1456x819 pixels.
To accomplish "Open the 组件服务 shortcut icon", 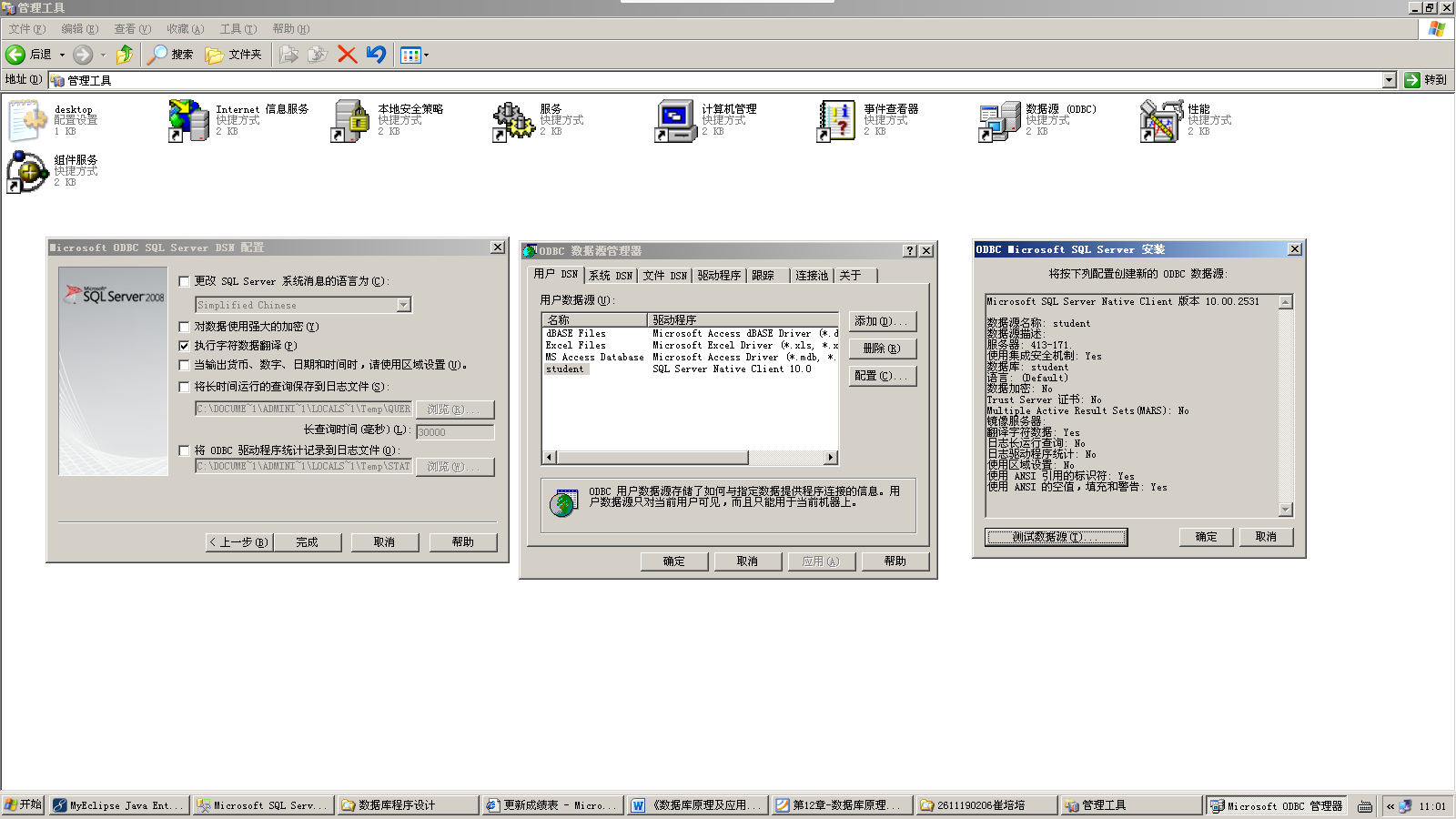I will [27, 171].
